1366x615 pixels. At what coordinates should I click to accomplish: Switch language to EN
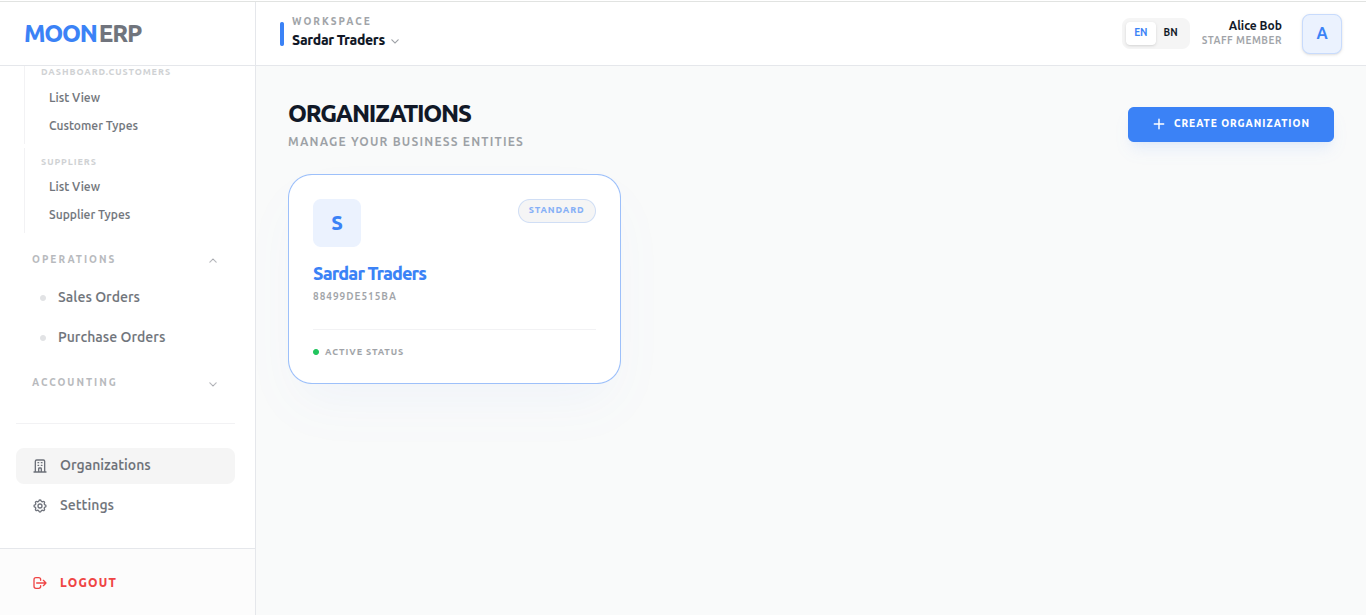point(1140,32)
